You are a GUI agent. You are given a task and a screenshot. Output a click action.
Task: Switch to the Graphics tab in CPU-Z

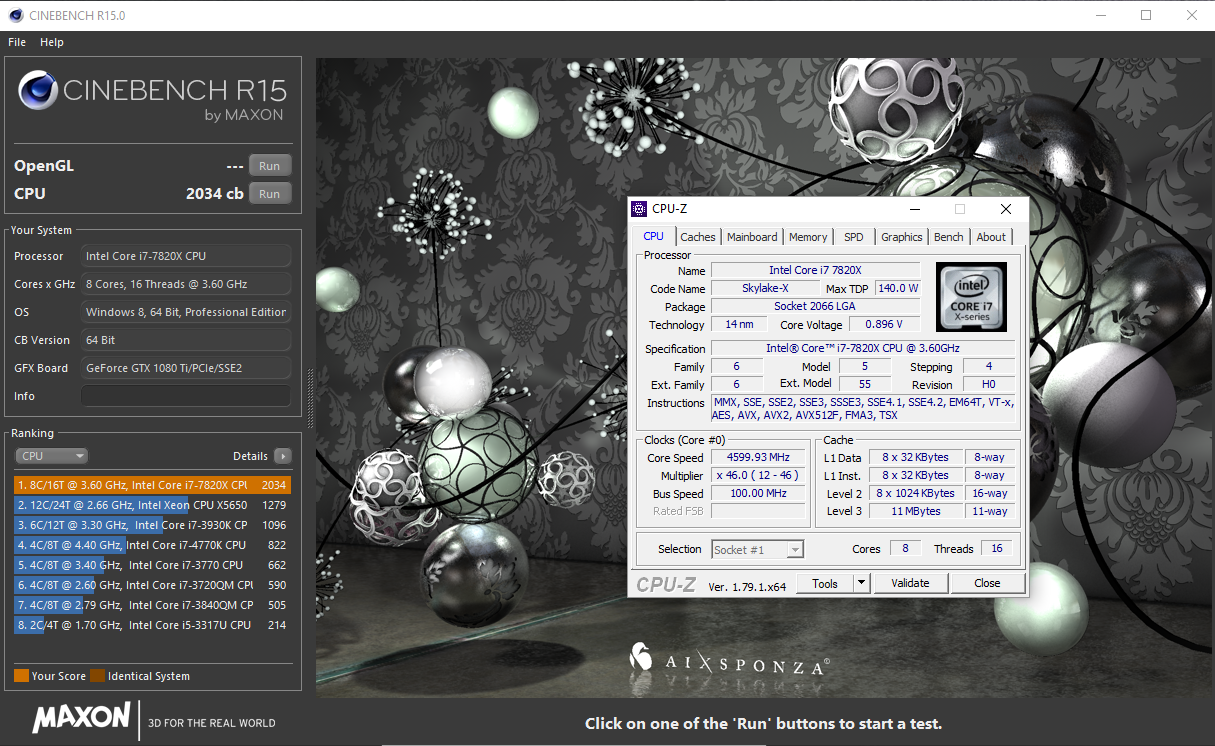[902, 237]
